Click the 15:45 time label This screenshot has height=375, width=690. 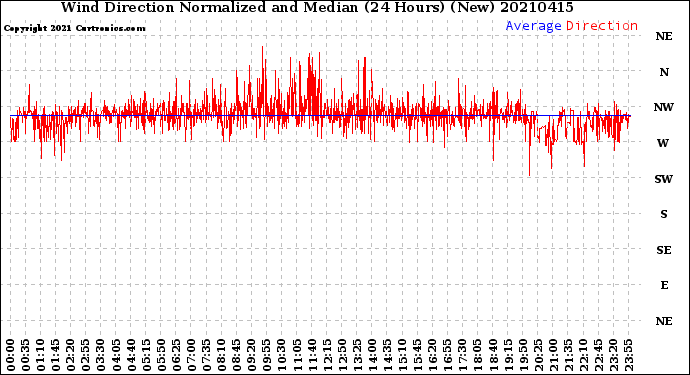[417, 355]
